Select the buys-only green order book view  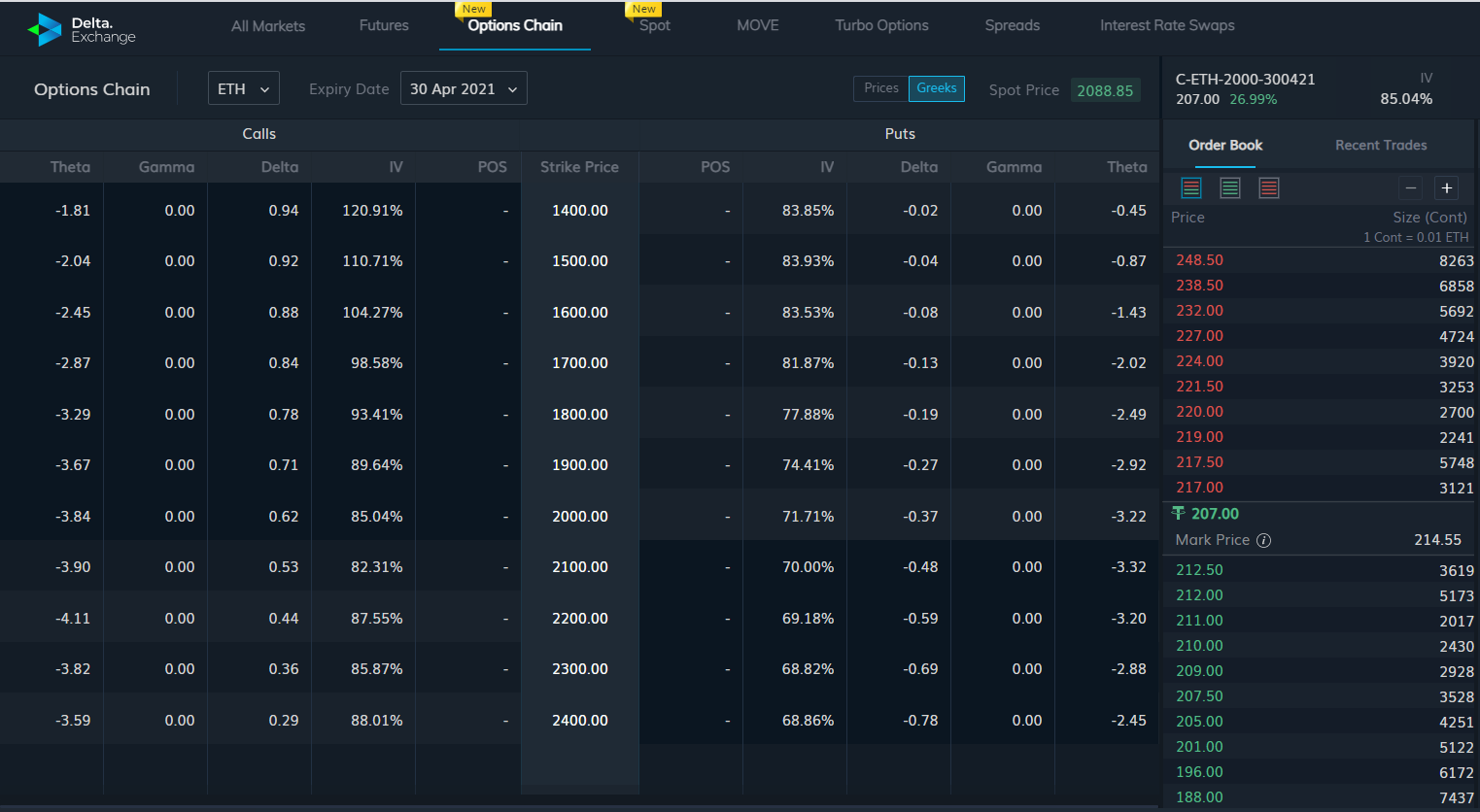coord(1230,187)
